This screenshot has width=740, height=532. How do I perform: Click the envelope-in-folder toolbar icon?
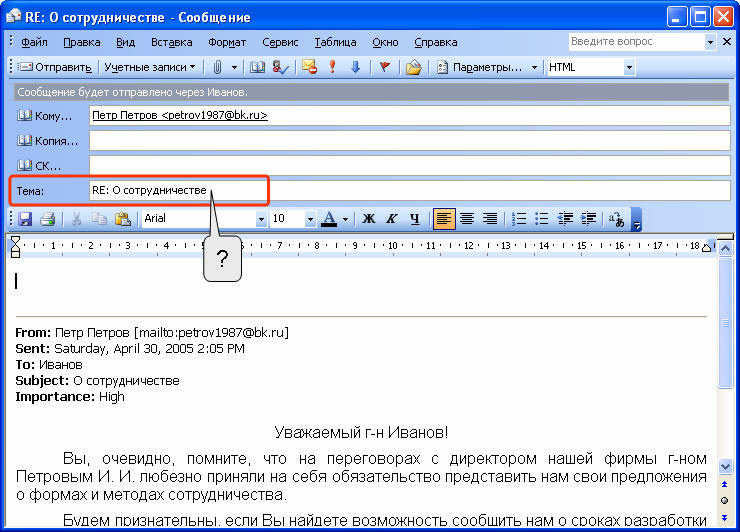(x=413, y=68)
